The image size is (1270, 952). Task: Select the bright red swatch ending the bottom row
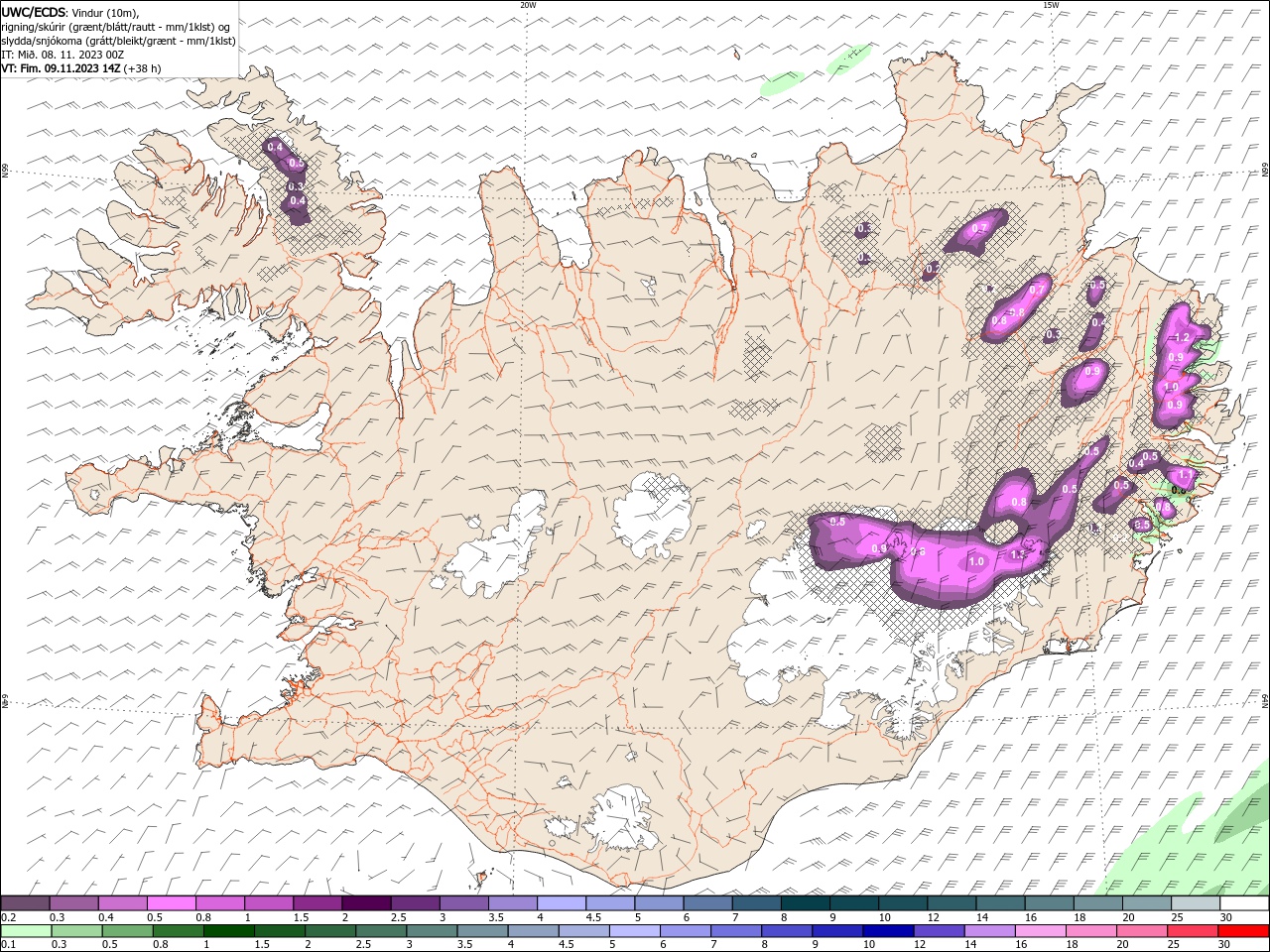click(1242, 931)
